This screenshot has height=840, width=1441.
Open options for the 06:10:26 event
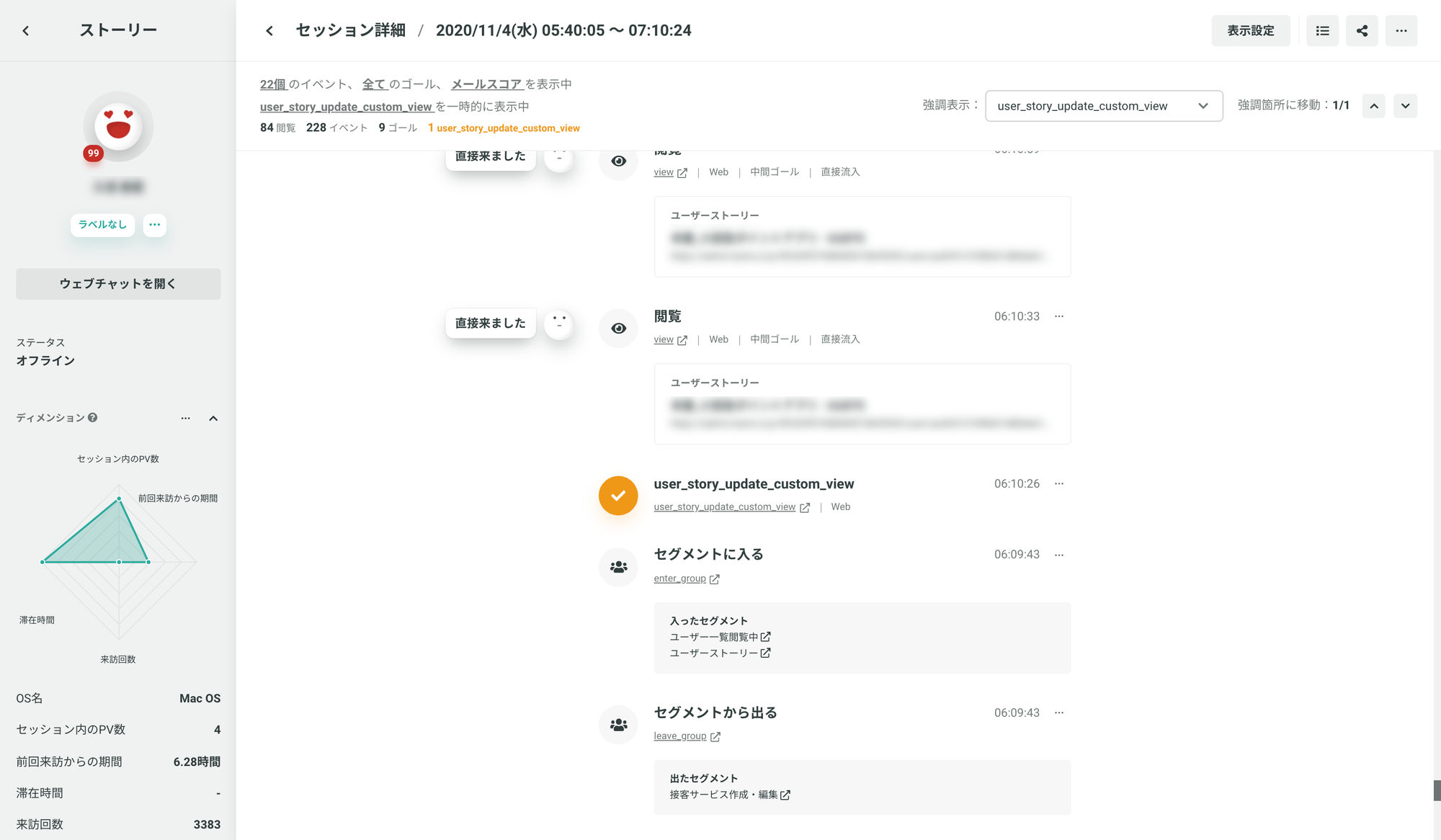[1059, 484]
